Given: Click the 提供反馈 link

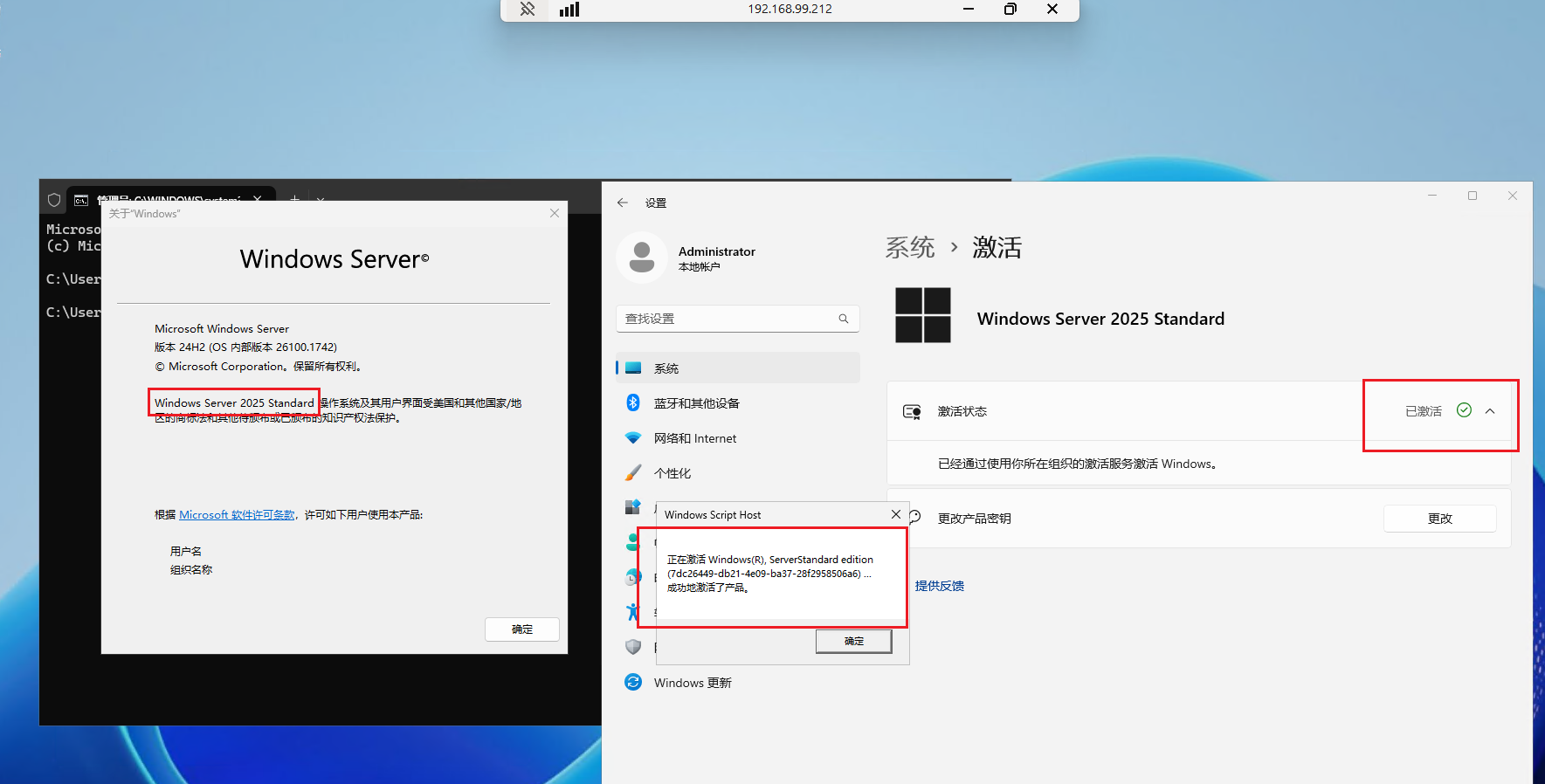Looking at the screenshot, I should (x=939, y=586).
